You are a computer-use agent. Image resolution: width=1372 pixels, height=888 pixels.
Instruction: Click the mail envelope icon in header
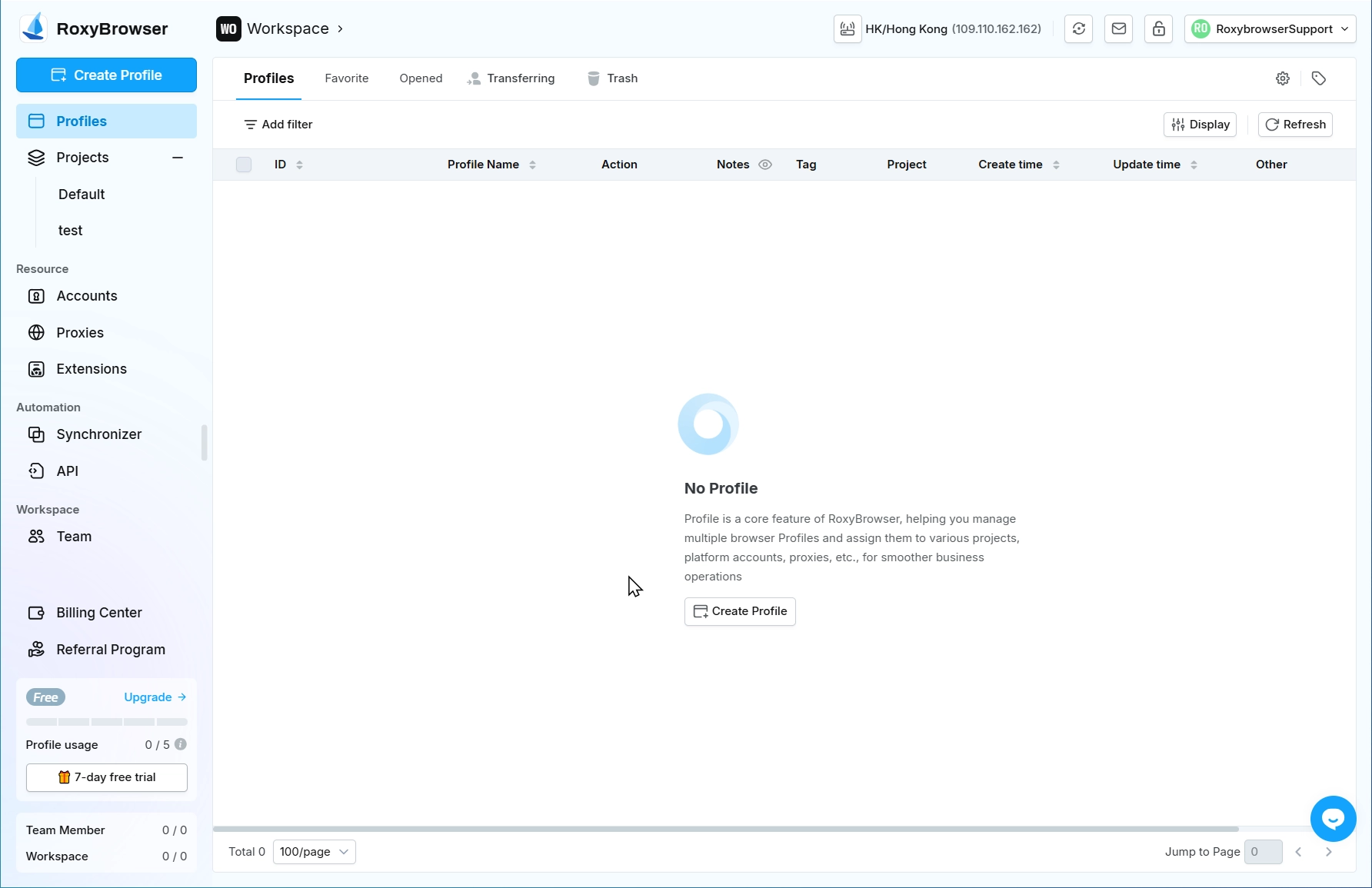click(x=1118, y=29)
